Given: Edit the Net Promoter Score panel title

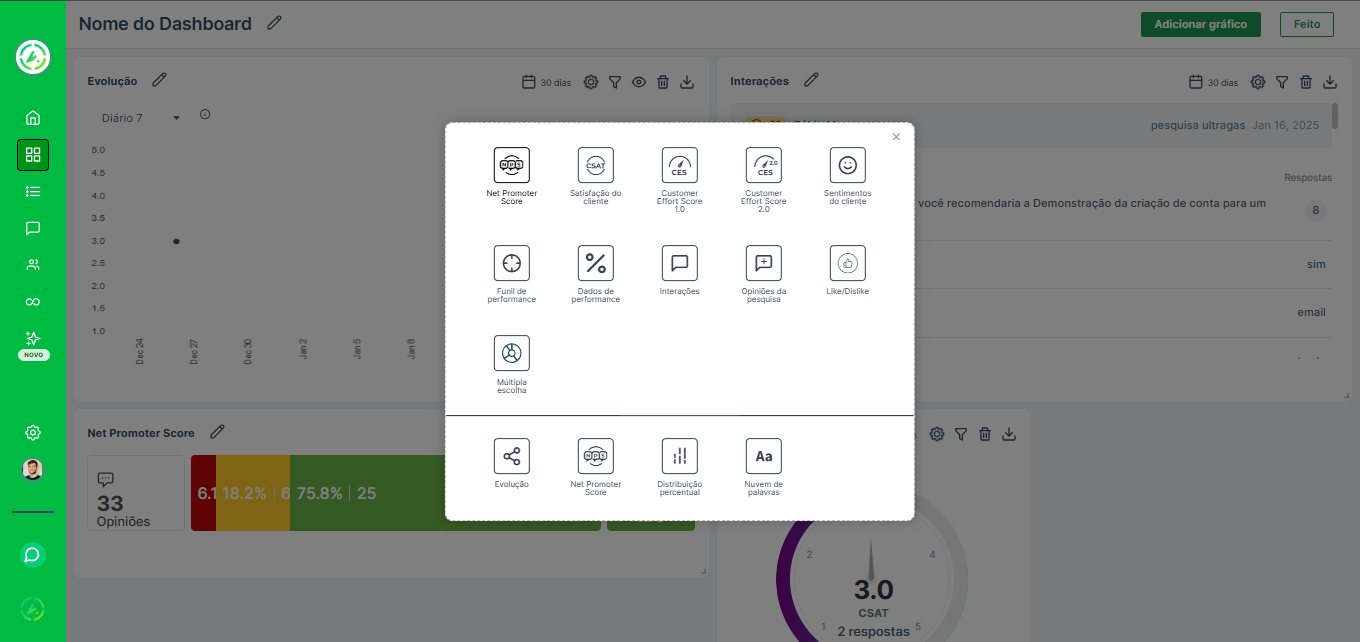Looking at the screenshot, I should (217, 432).
